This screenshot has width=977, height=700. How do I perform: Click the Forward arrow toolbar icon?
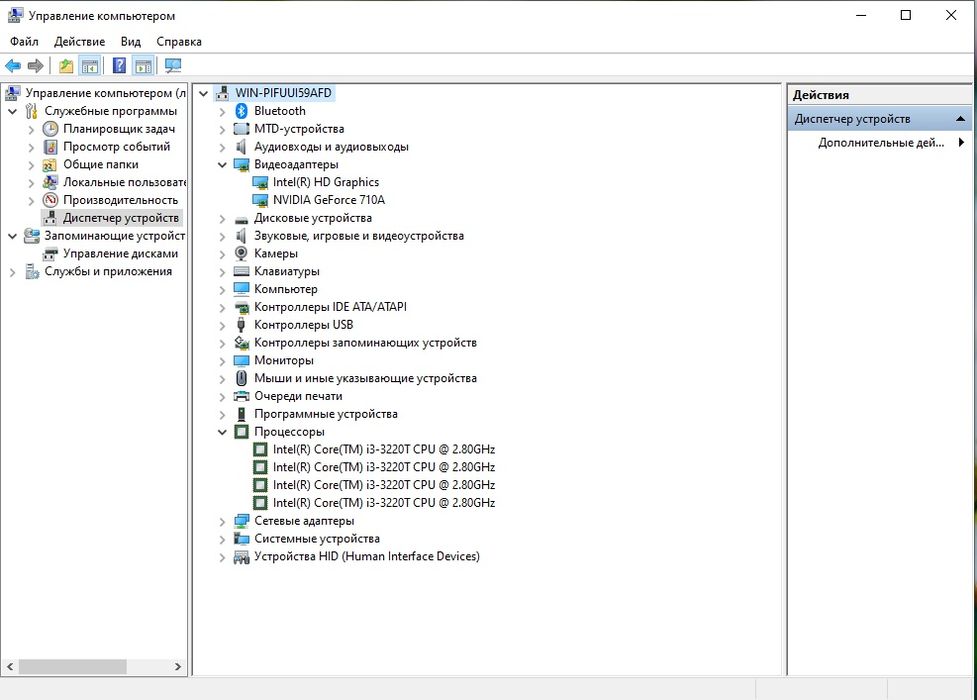pos(36,65)
